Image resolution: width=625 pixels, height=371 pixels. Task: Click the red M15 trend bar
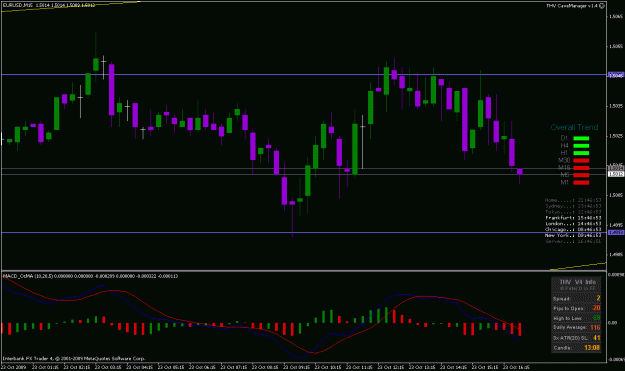[581, 168]
